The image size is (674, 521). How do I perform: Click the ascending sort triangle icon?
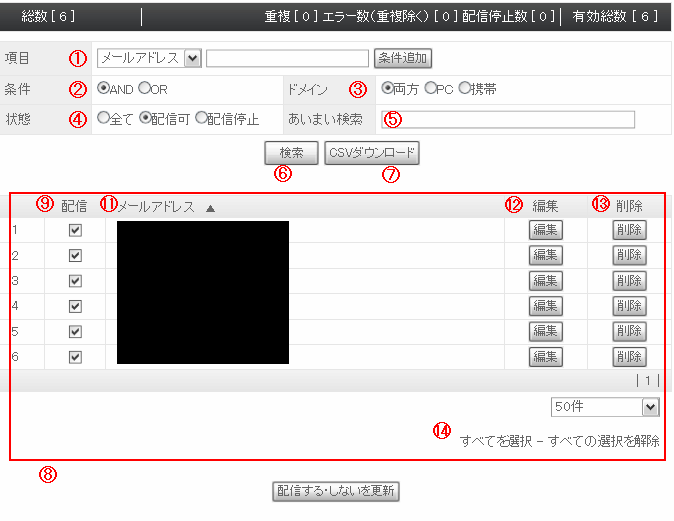click(x=210, y=208)
